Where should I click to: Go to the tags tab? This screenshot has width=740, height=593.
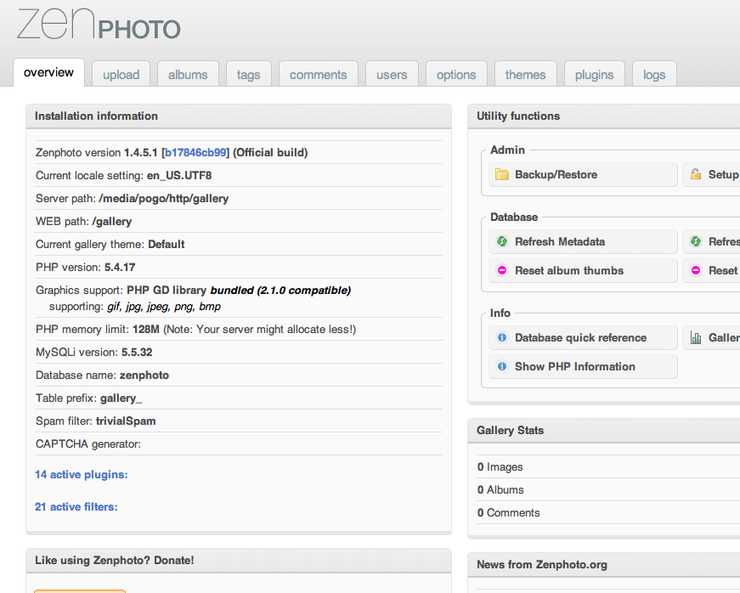click(x=248, y=75)
